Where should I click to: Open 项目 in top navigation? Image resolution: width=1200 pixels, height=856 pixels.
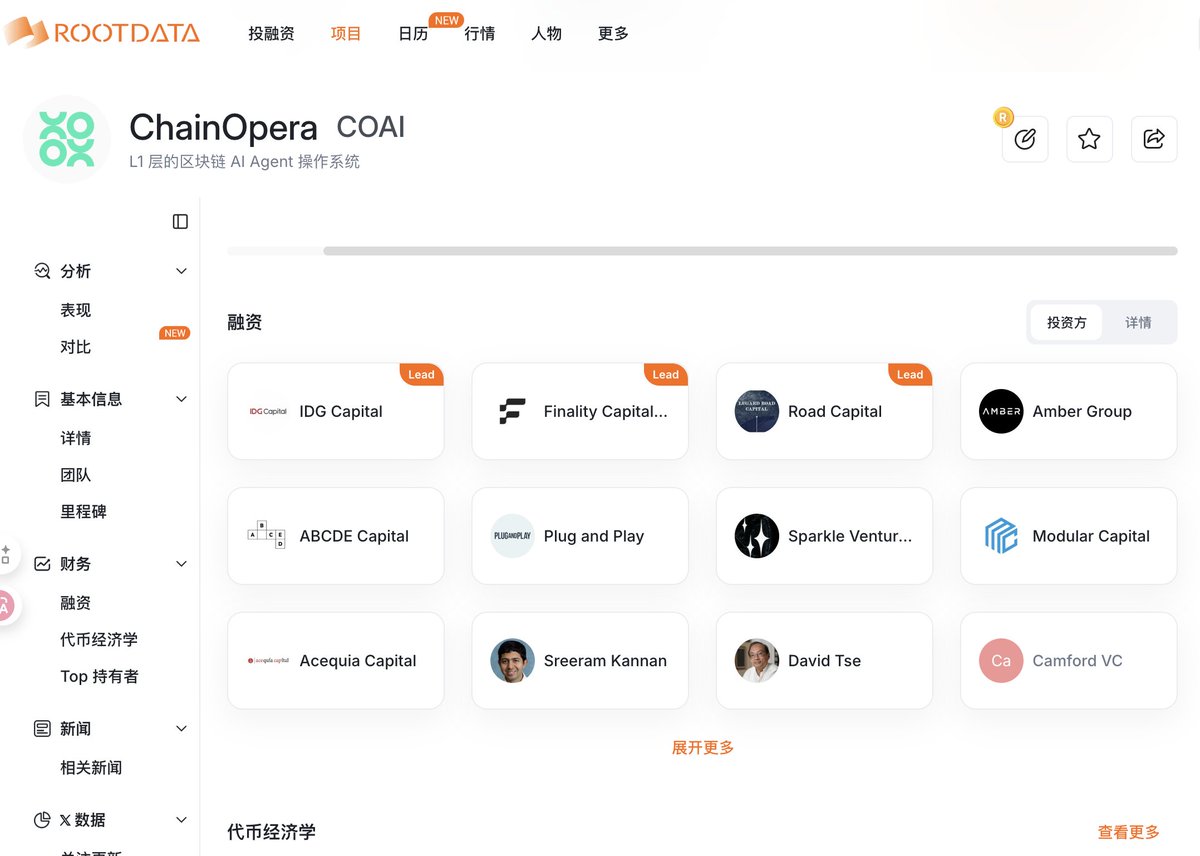(x=346, y=33)
